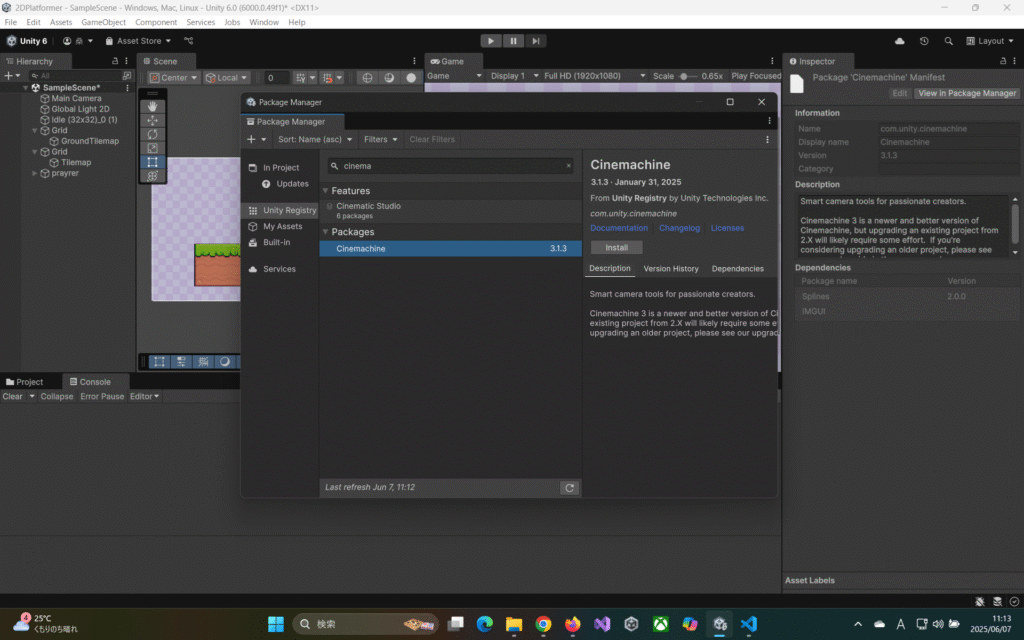Open the Sort: Name (asc) dropdown
Viewport: 1024px width, 640px height.
click(315, 139)
